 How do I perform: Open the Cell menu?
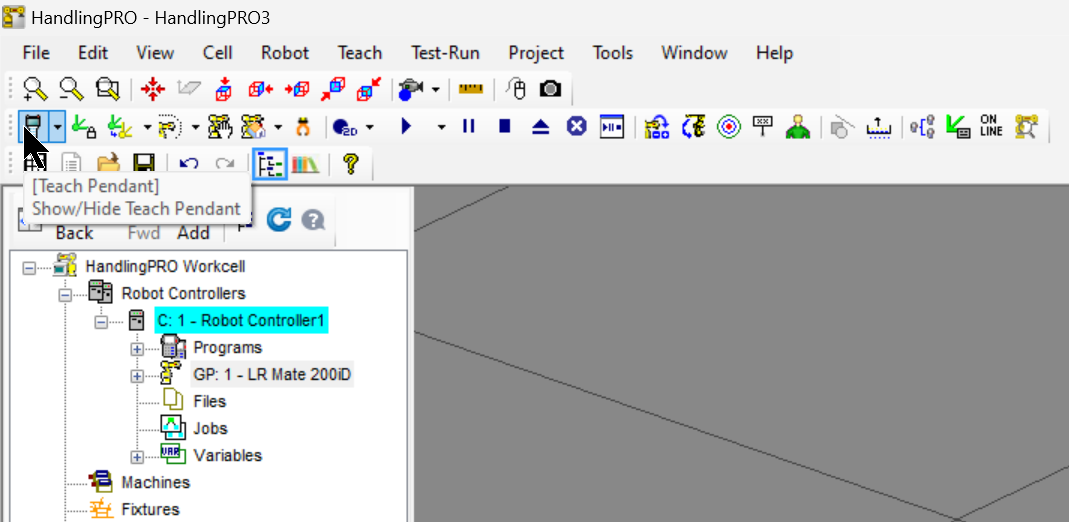[x=217, y=52]
